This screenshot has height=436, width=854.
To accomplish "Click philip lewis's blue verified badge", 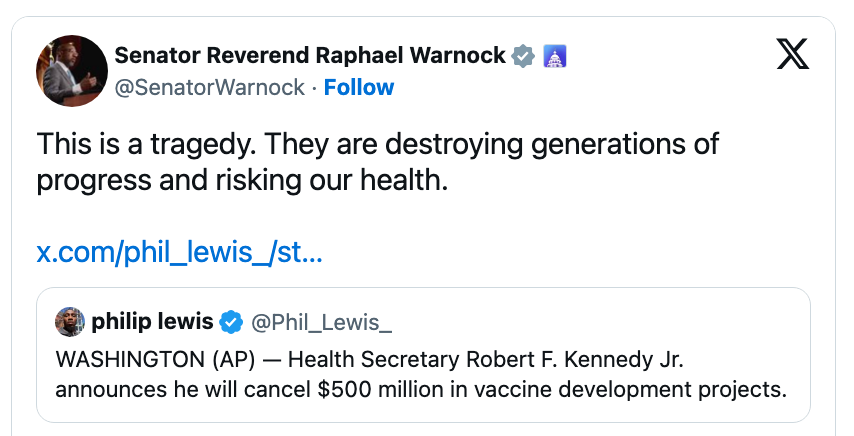I will 230,322.
